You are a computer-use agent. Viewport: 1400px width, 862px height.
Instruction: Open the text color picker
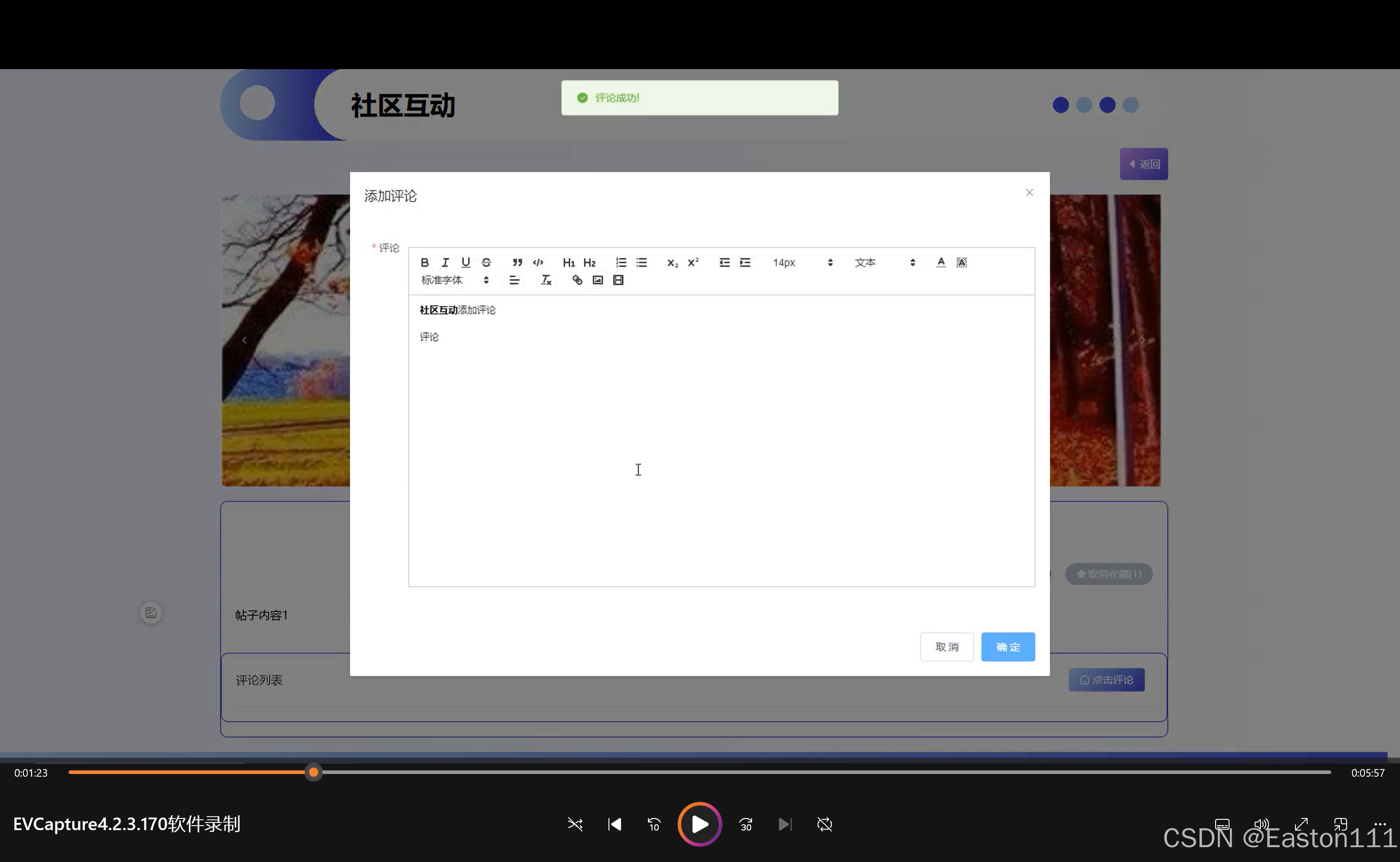coord(941,262)
